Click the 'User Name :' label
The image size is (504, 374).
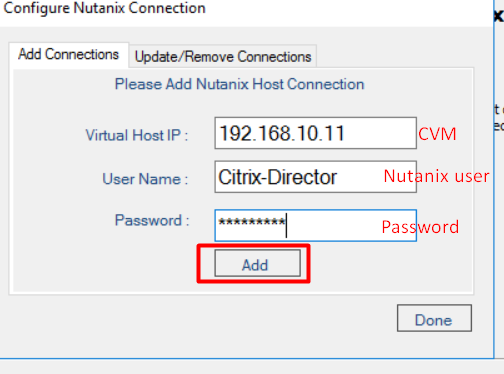pyautogui.click(x=145, y=179)
